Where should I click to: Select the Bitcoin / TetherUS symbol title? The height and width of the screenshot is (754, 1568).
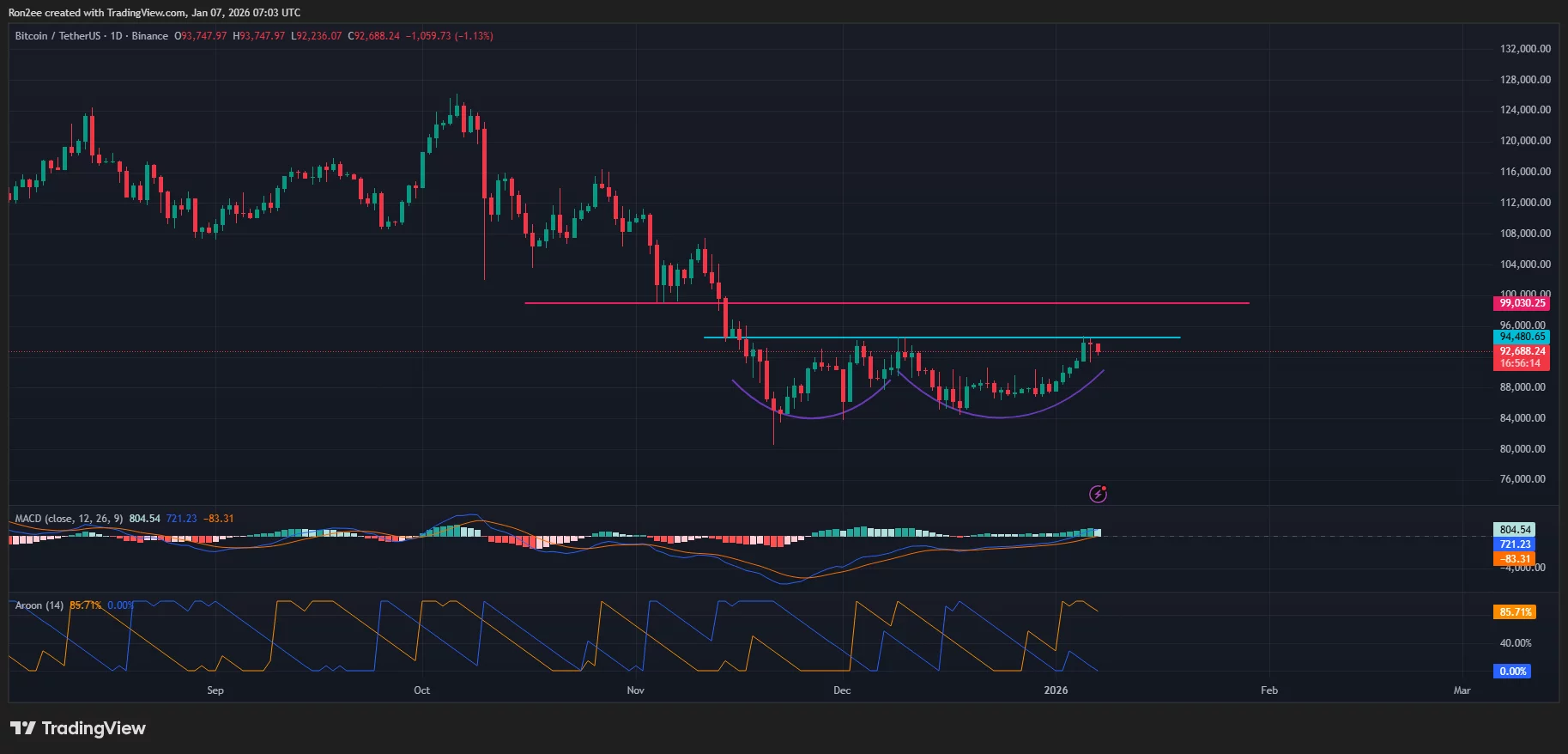[x=58, y=36]
